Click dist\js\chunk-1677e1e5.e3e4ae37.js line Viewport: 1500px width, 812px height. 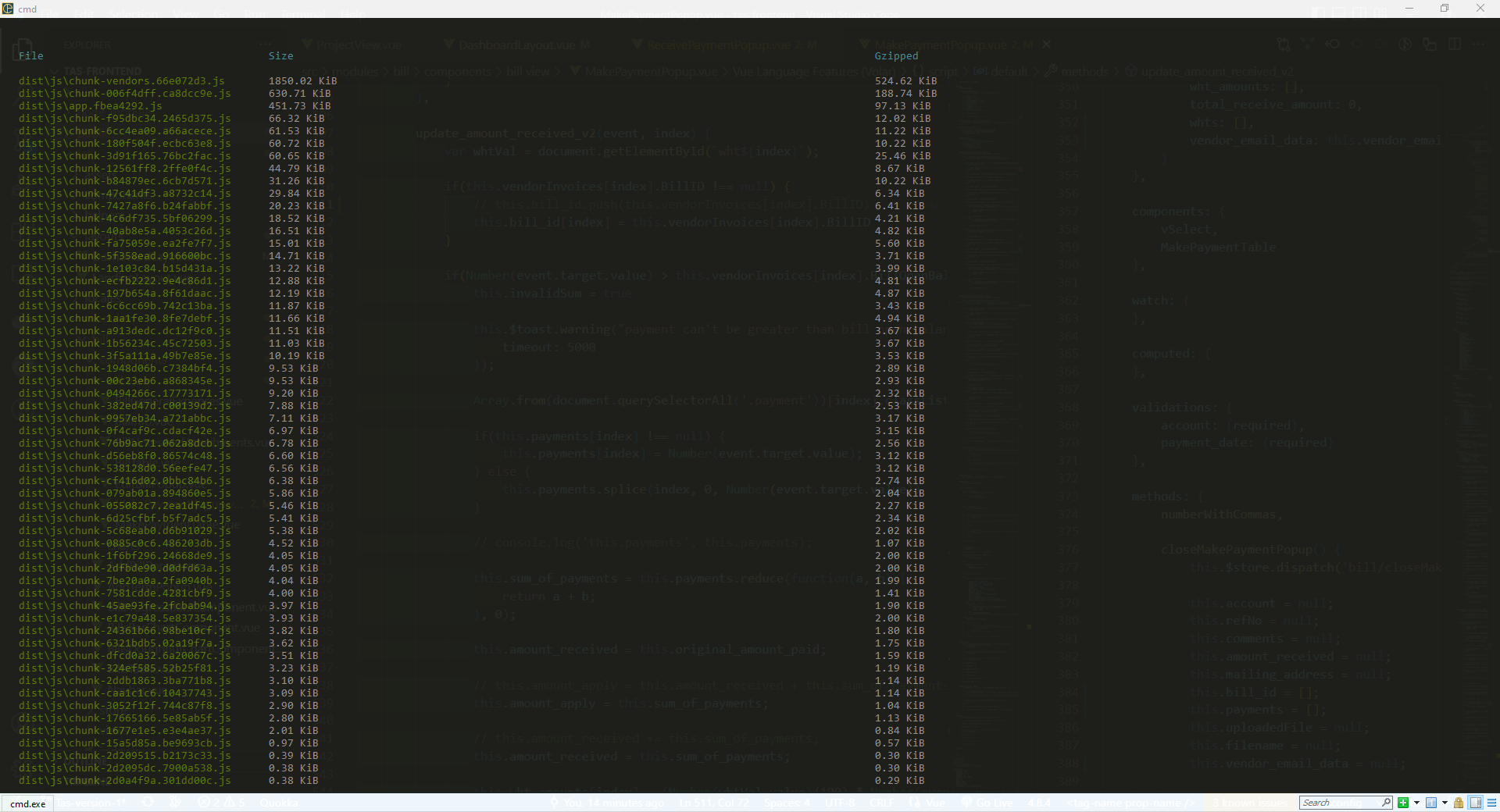(125, 731)
